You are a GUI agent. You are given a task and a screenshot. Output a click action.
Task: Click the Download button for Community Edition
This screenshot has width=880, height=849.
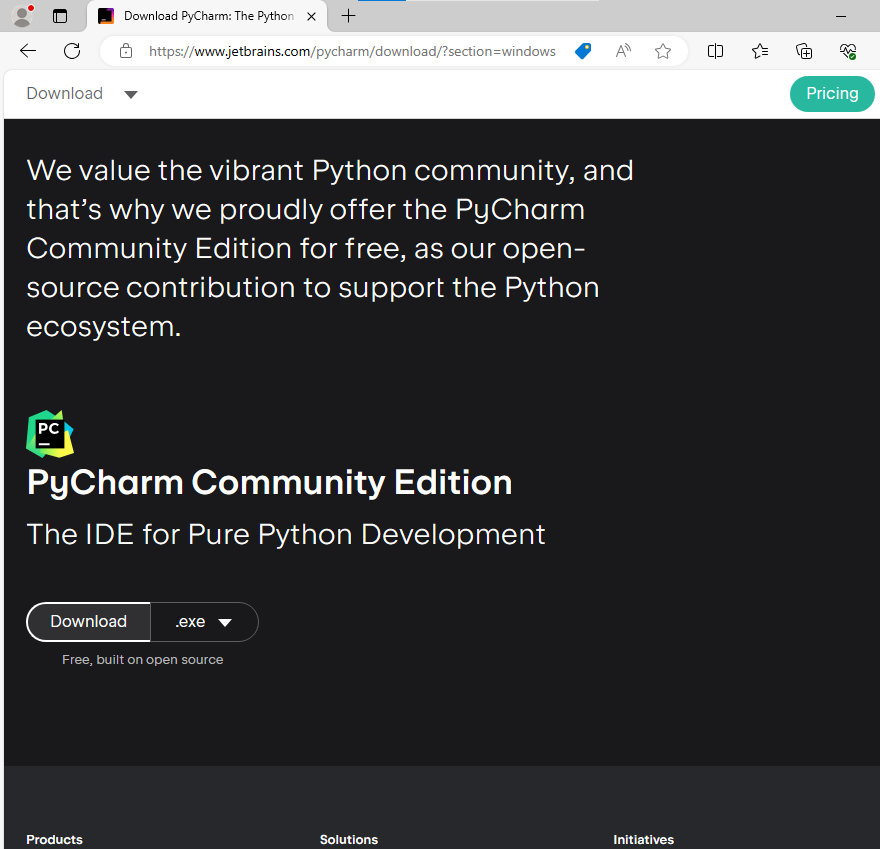pyautogui.click(x=89, y=622)
